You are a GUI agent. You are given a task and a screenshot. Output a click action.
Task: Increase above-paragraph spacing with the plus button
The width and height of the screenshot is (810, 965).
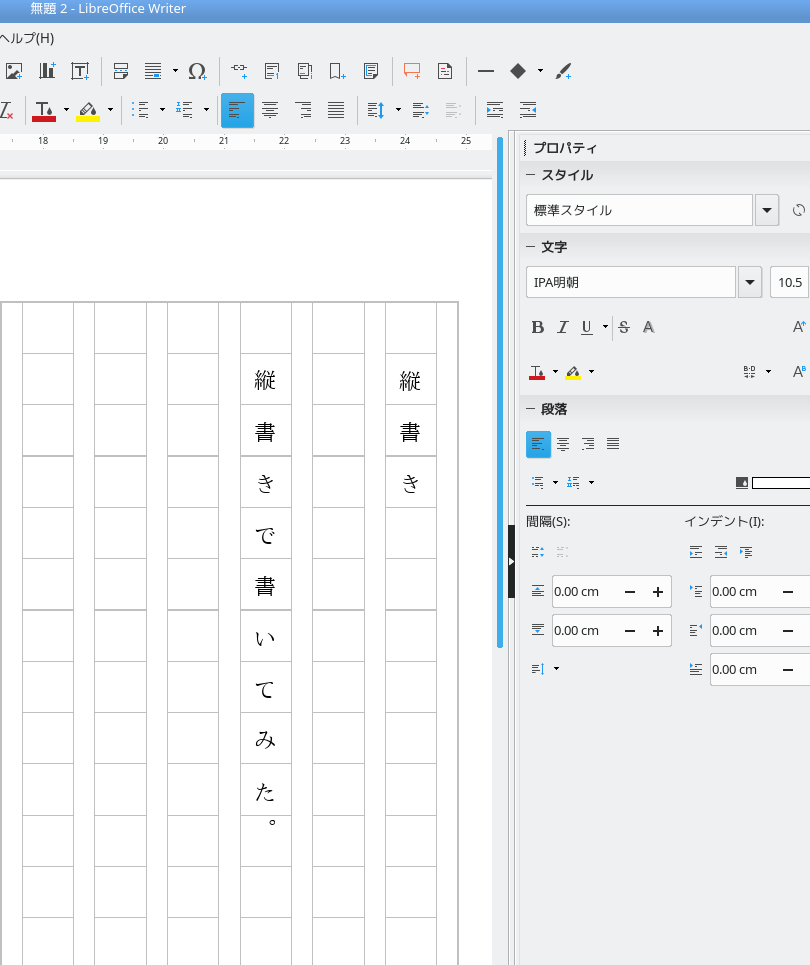(658, 592)
